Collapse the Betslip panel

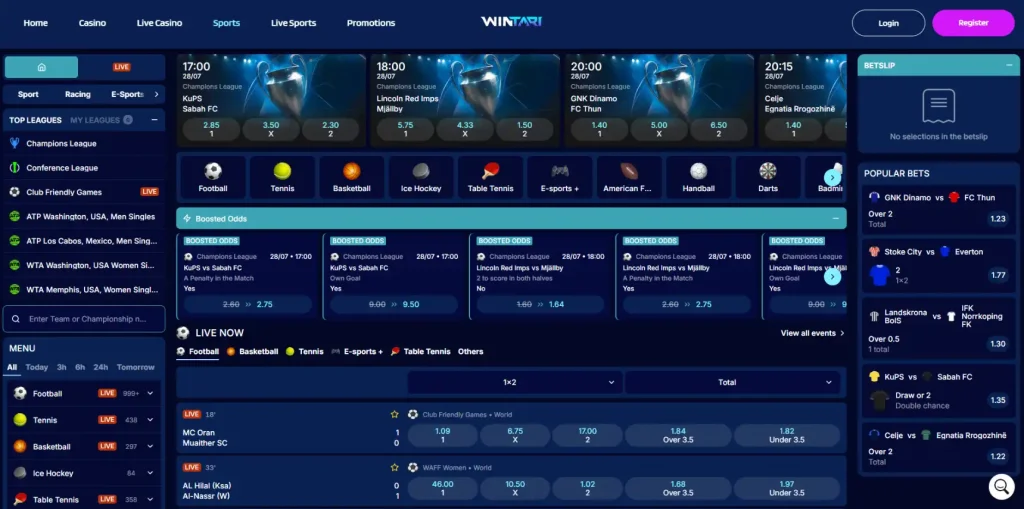point(1009,65)
